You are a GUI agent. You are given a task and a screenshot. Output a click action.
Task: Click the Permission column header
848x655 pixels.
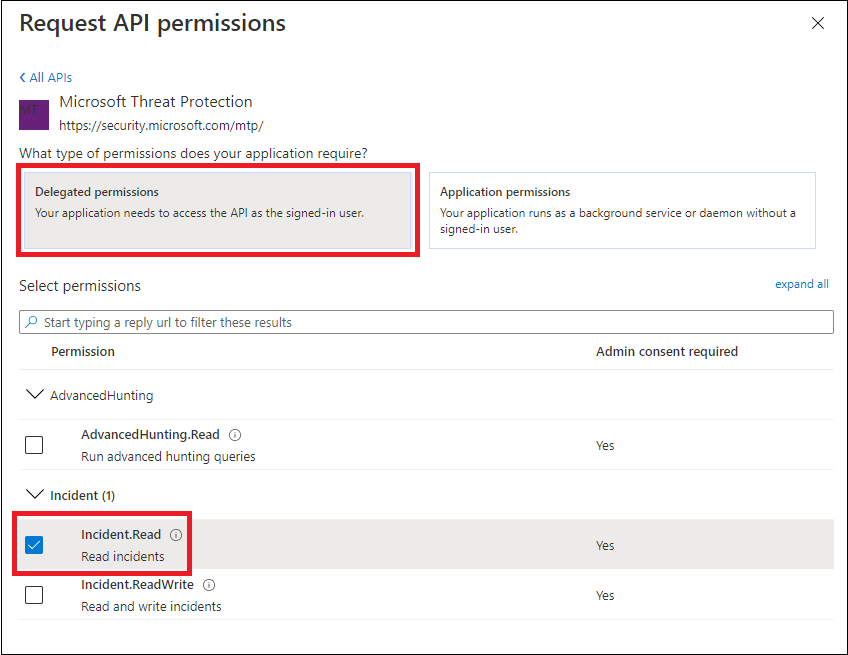[x=83, y=352]
